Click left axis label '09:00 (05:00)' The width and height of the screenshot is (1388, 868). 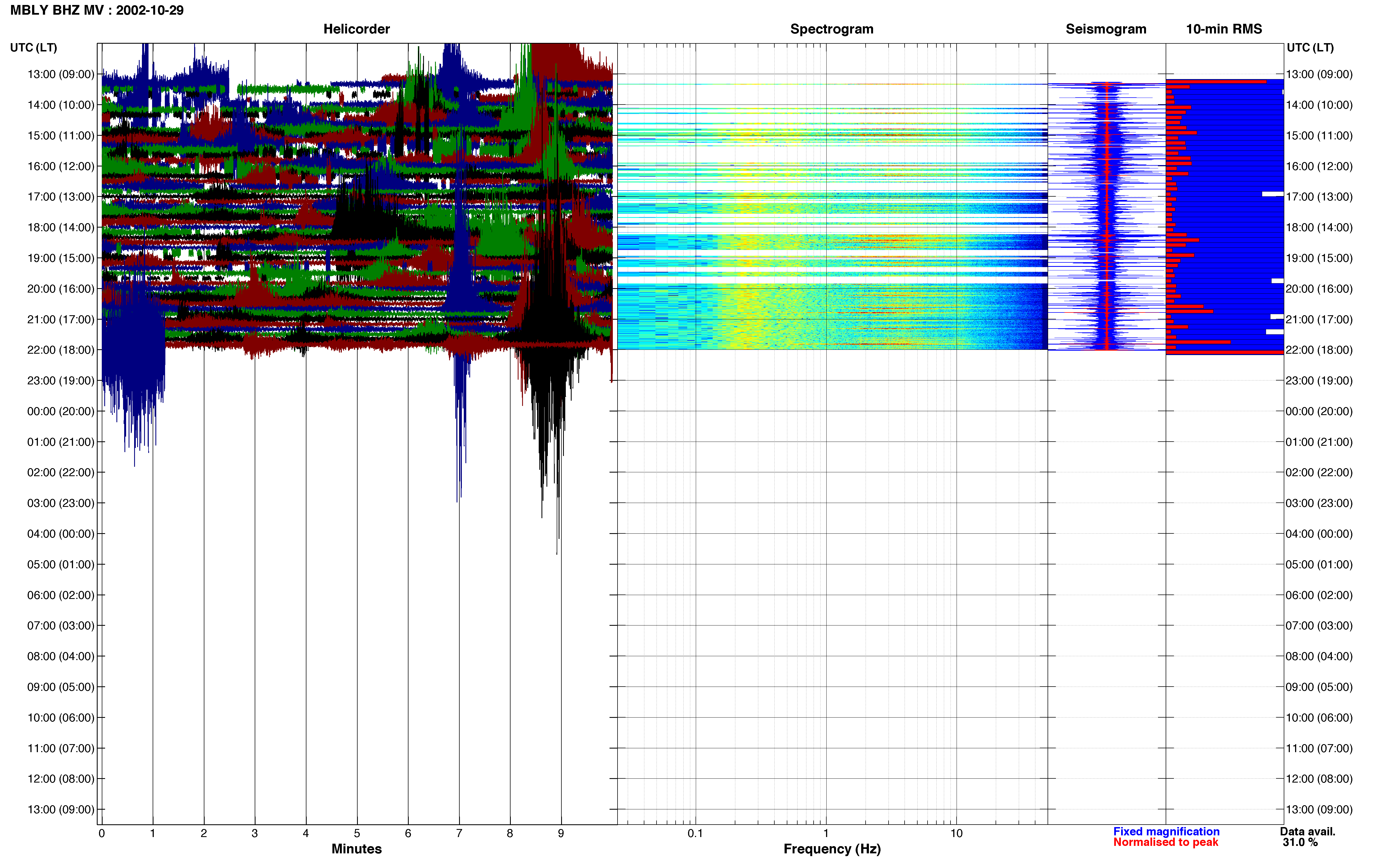click(x=61, y=687)
